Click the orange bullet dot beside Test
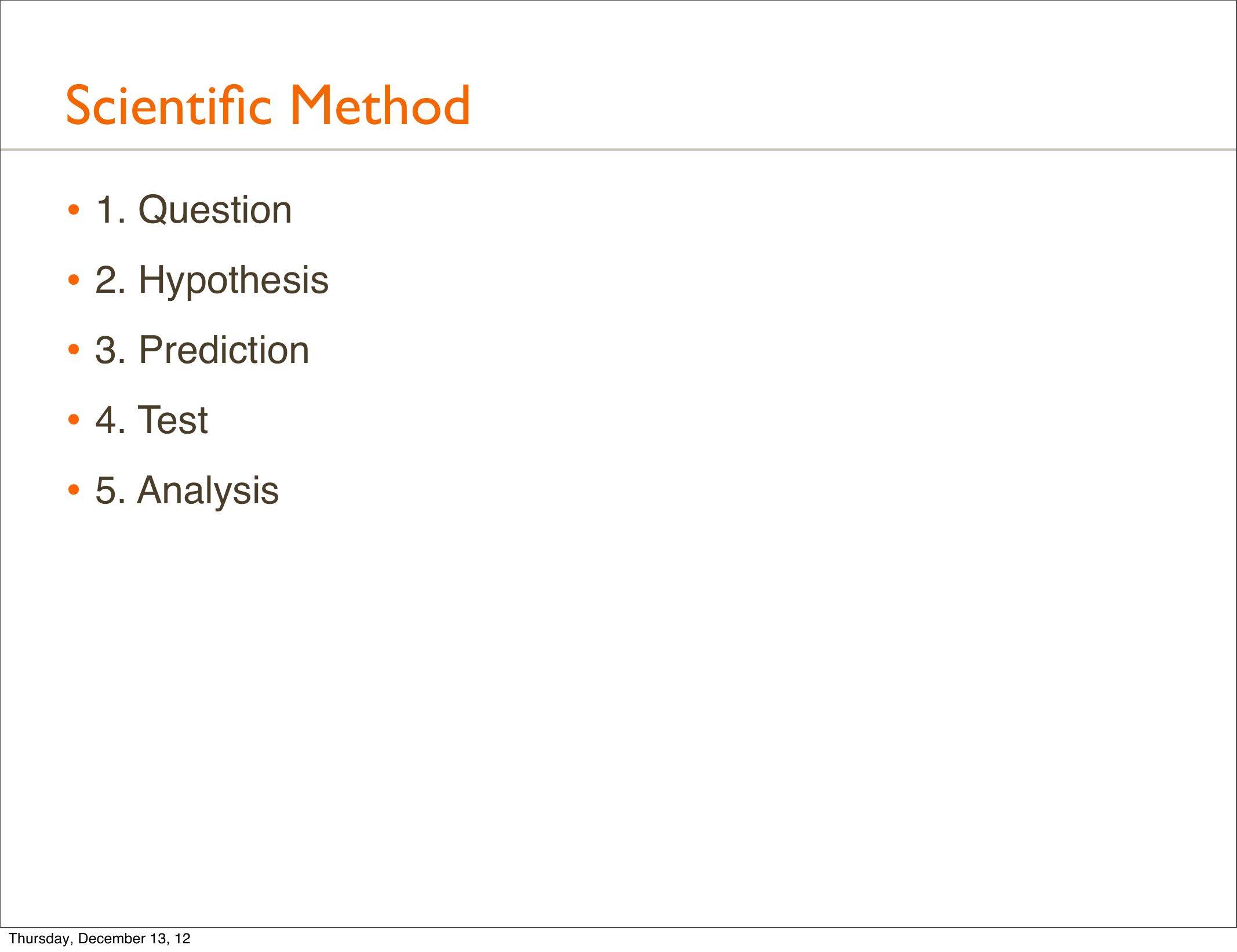 tap(73, 420)
